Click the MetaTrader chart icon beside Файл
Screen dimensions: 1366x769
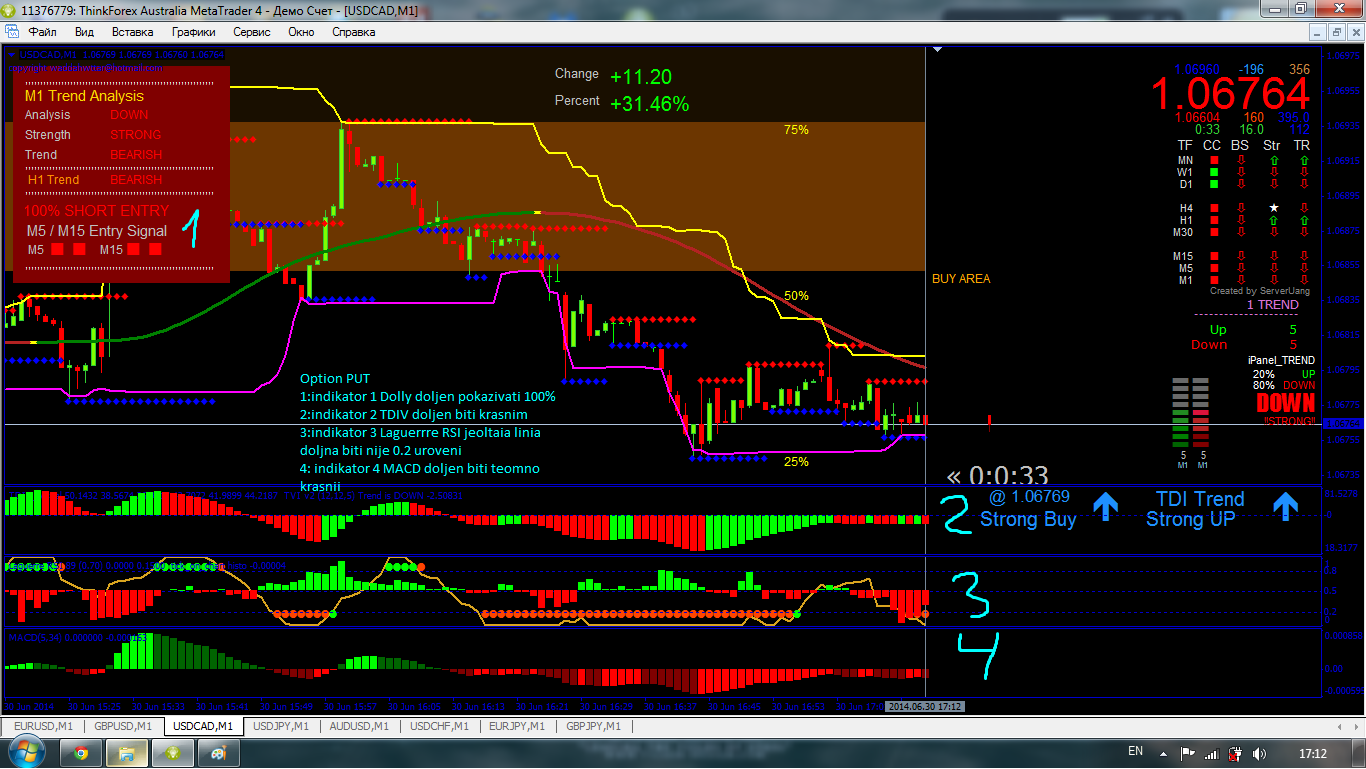[x=13, y=31]
